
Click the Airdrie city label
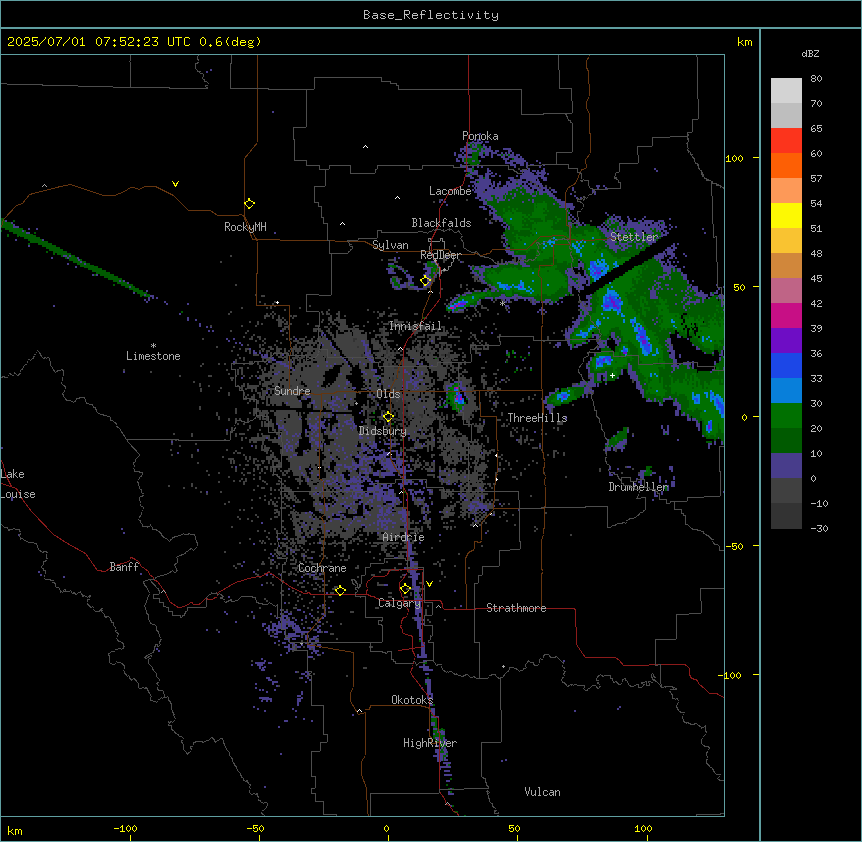pos(404,537)
